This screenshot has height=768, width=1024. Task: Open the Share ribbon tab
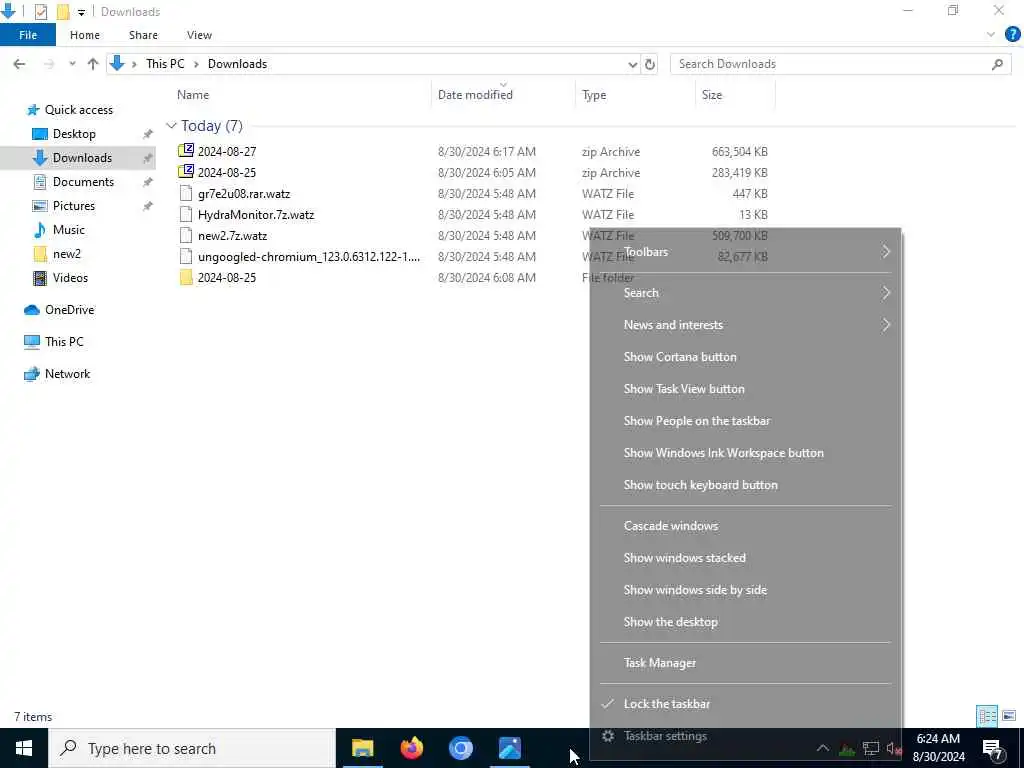click(x=143, y=35)
